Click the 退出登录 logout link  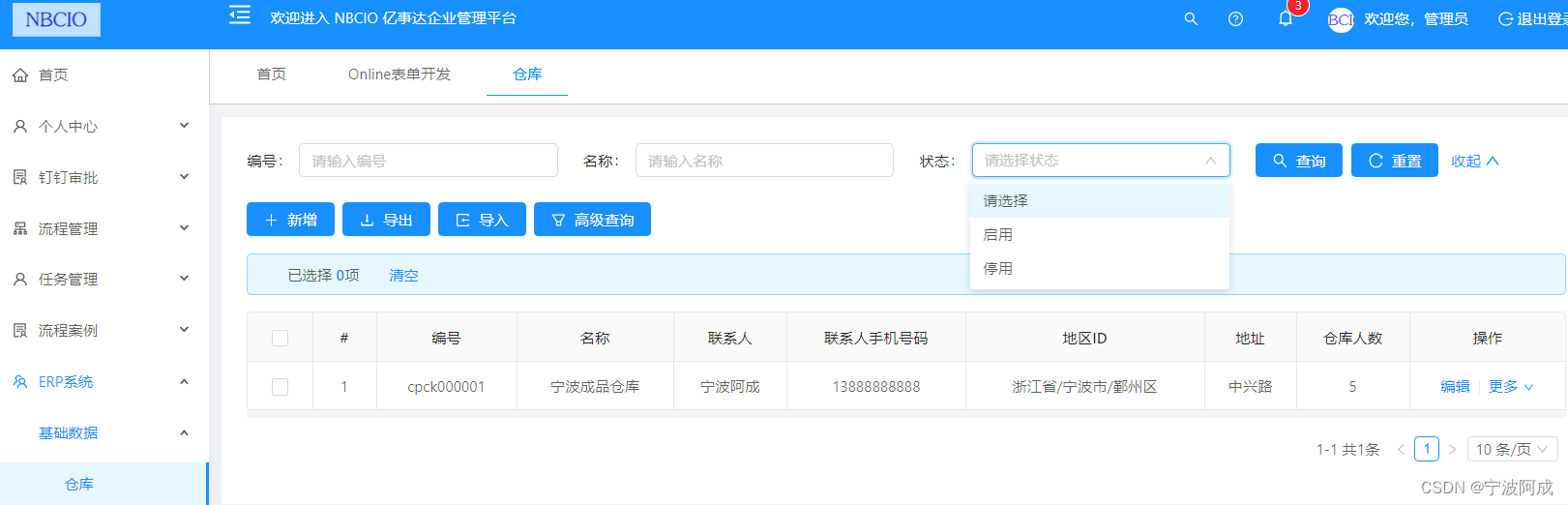pos(1533,19)
